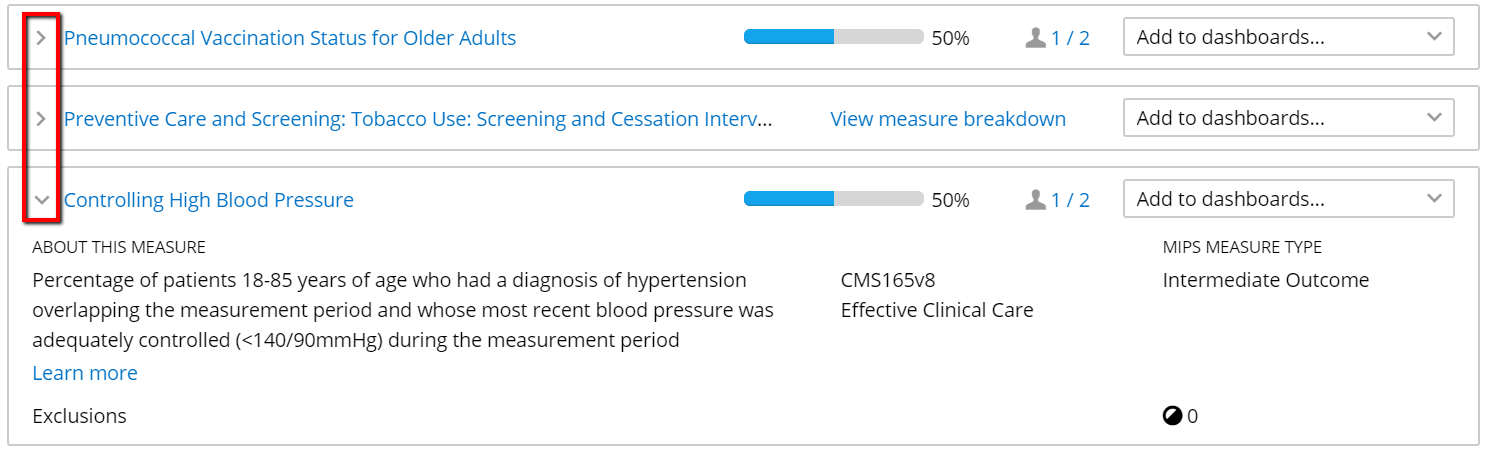This screenshot has width=1498, height=456.
Task: Click the Controlling High Blood Pressure progress bar
Action: (833, 199)
